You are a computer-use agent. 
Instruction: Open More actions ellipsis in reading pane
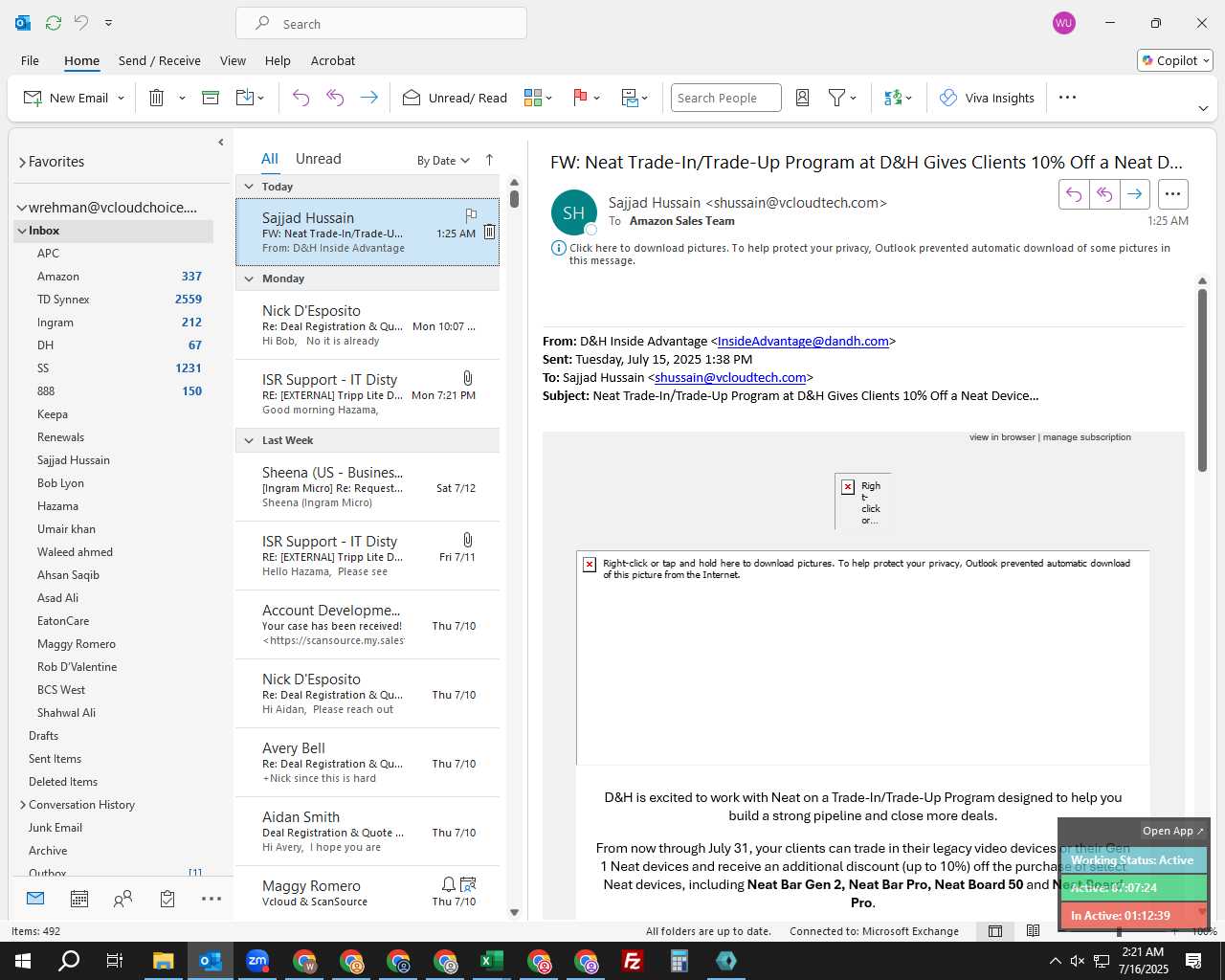1172,194
